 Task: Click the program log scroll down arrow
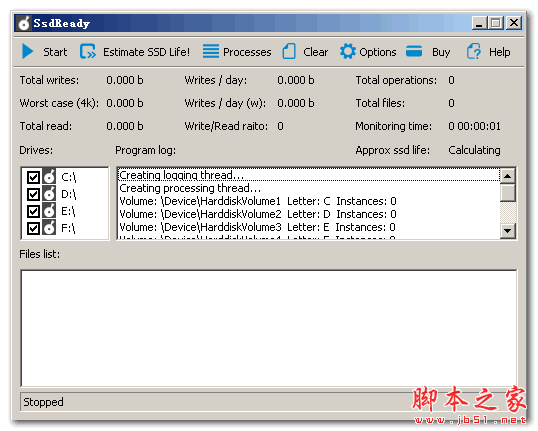pyautogui.click(x=508, y=230)
